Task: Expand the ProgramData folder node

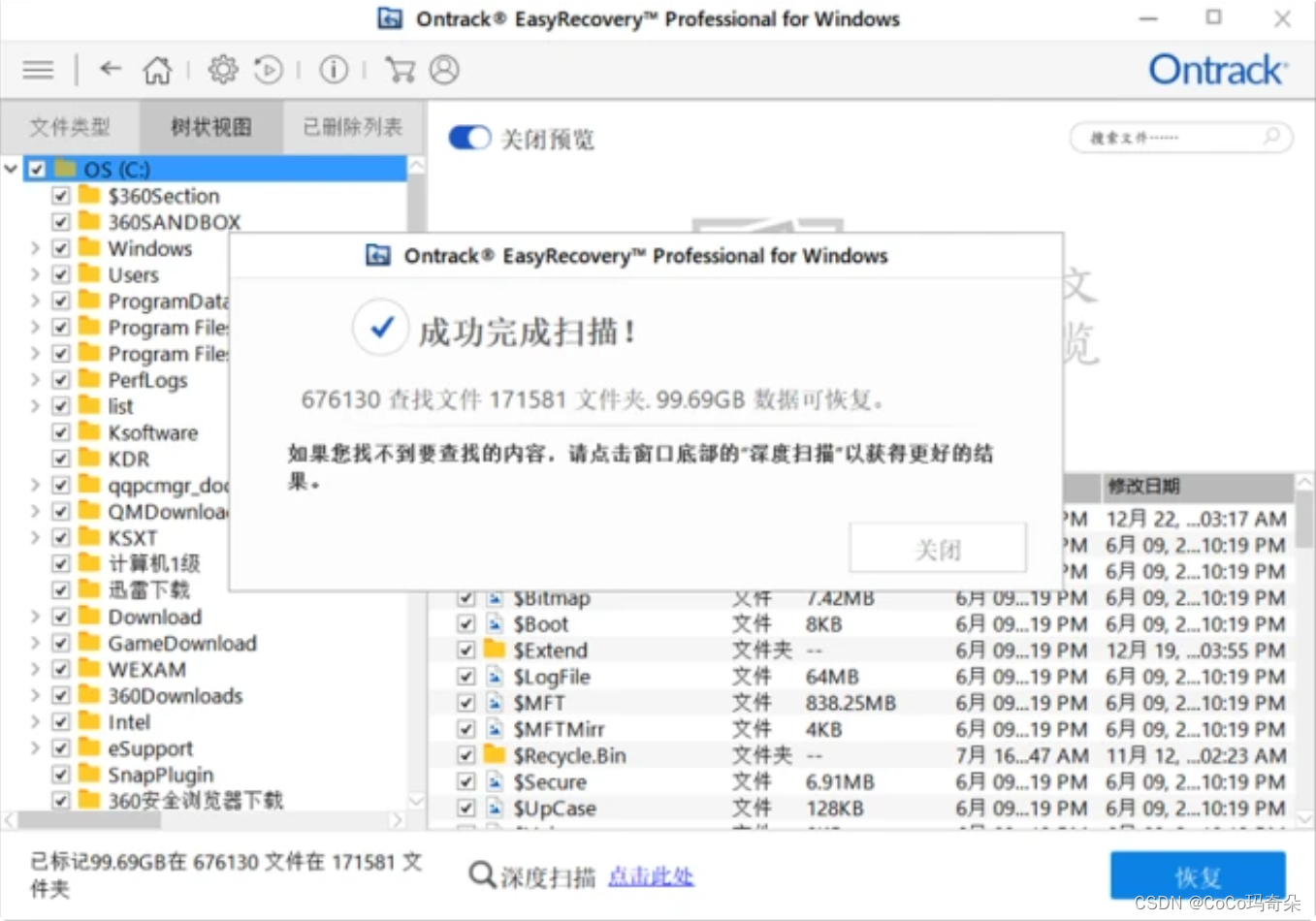Action: click(x=35, y=301)
